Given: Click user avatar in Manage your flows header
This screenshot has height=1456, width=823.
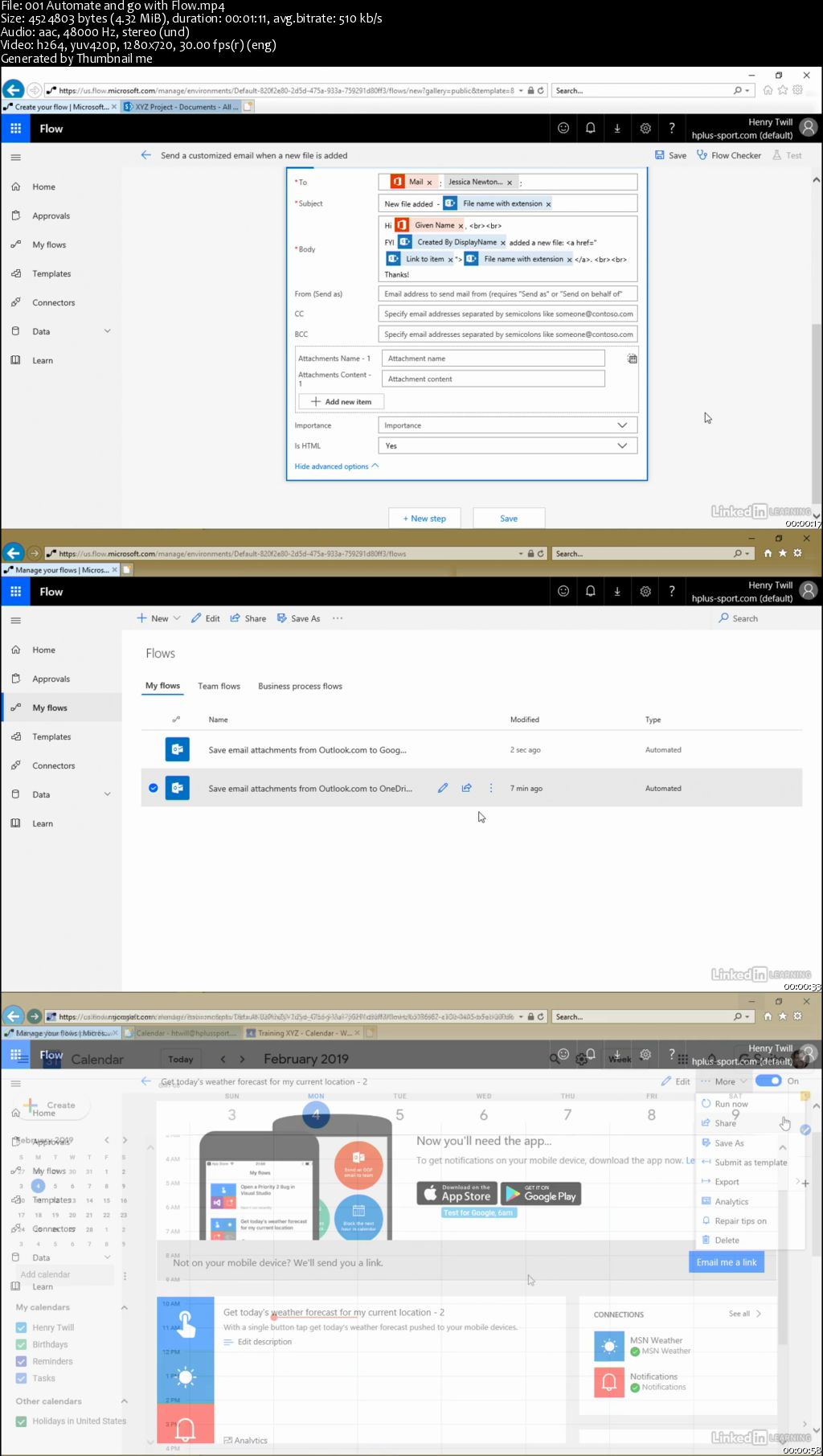Looking at the screenshot, I should coord(809,591).
